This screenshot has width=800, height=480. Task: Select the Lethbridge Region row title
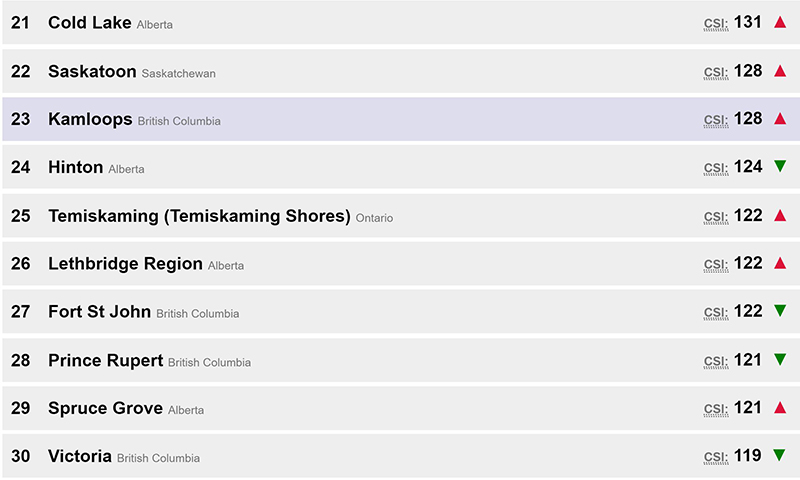coord(125,264)
